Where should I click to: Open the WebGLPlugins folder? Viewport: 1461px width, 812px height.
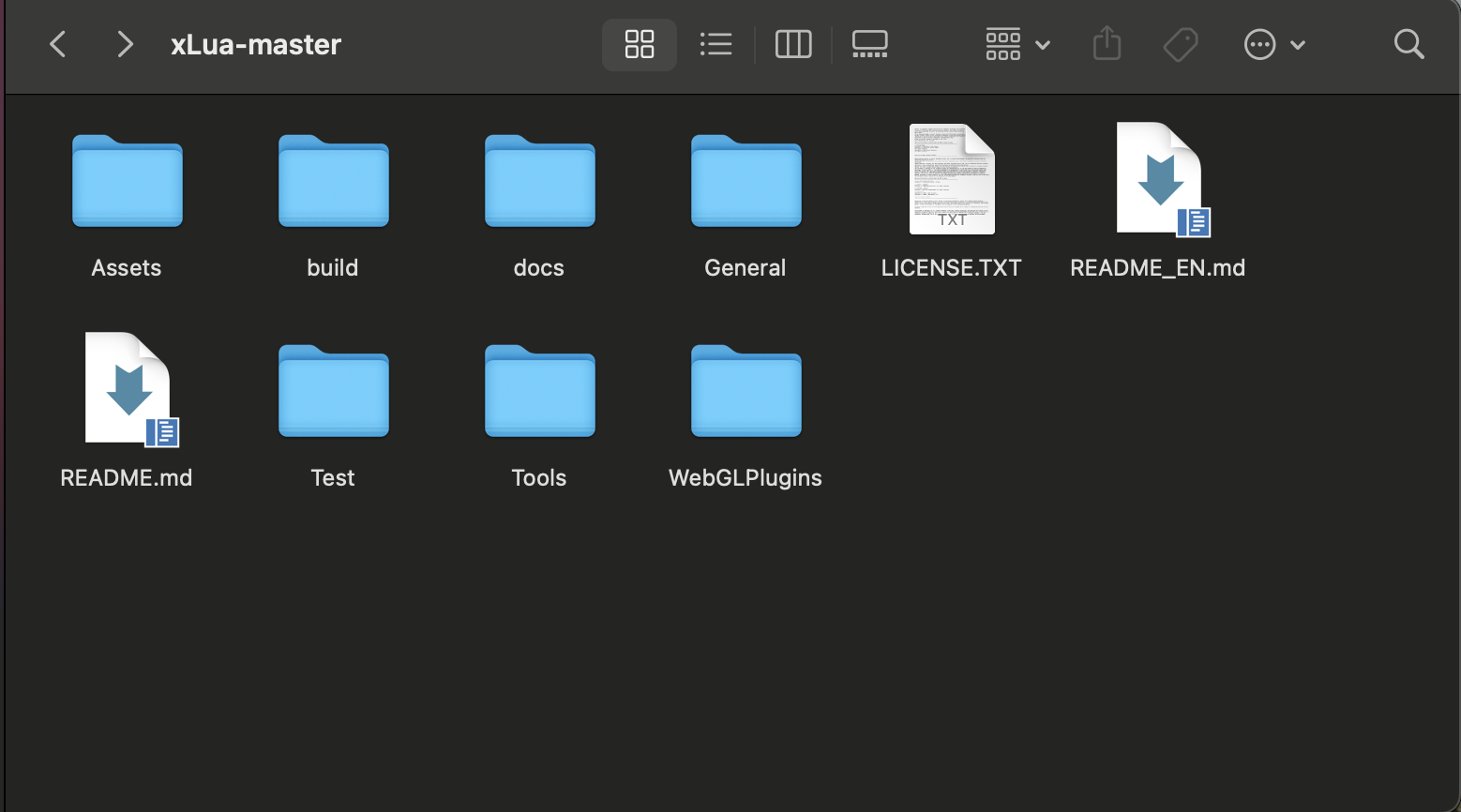click(x=746, y=392)
